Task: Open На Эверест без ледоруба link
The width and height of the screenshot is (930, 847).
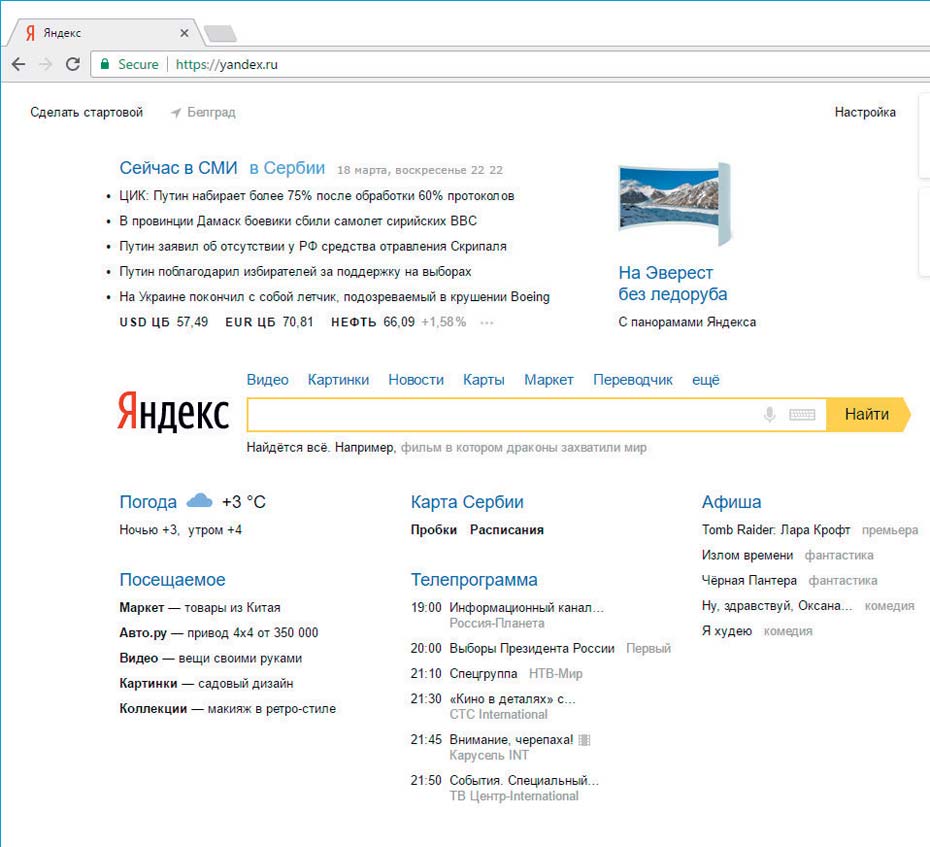Action: click(673, 284)
